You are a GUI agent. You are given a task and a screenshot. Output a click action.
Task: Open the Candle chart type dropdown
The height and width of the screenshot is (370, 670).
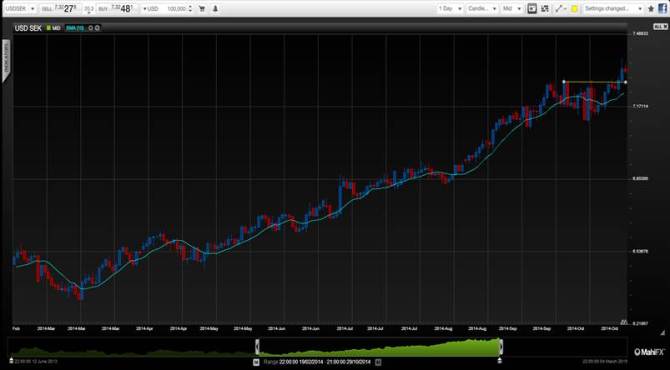click(482, 9)
